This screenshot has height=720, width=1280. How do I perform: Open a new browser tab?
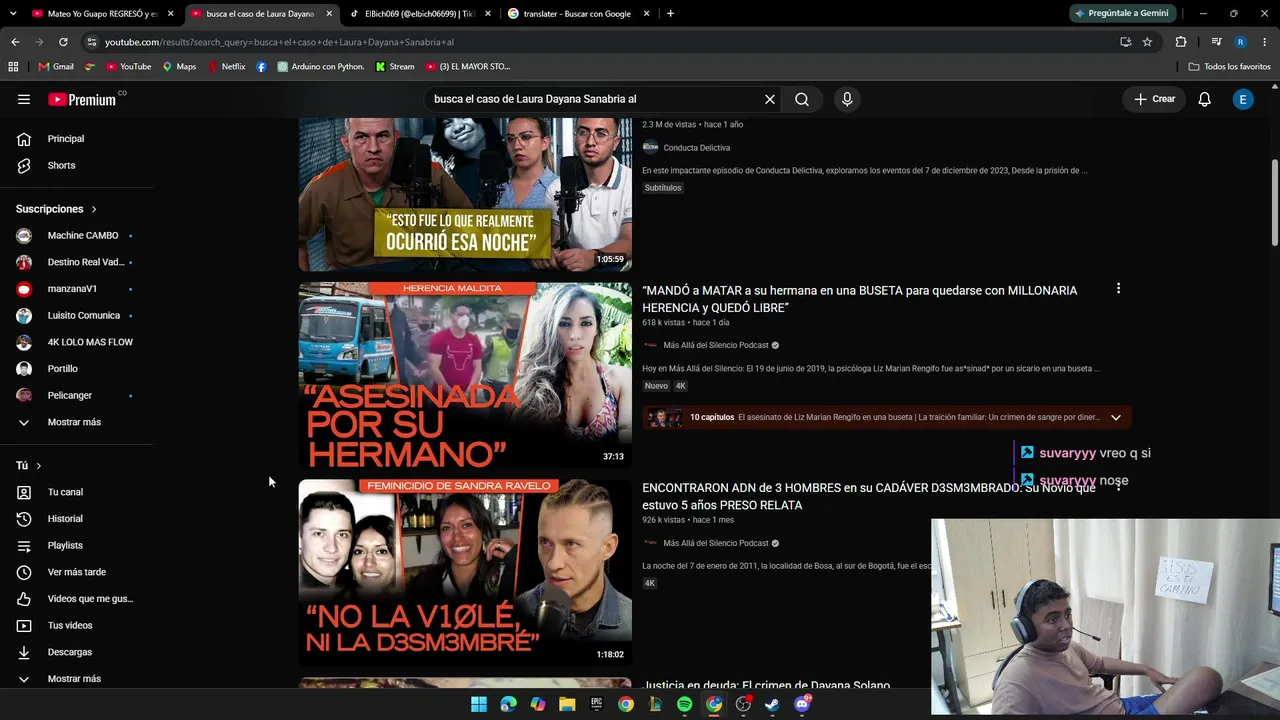click(x=670, y=14)
